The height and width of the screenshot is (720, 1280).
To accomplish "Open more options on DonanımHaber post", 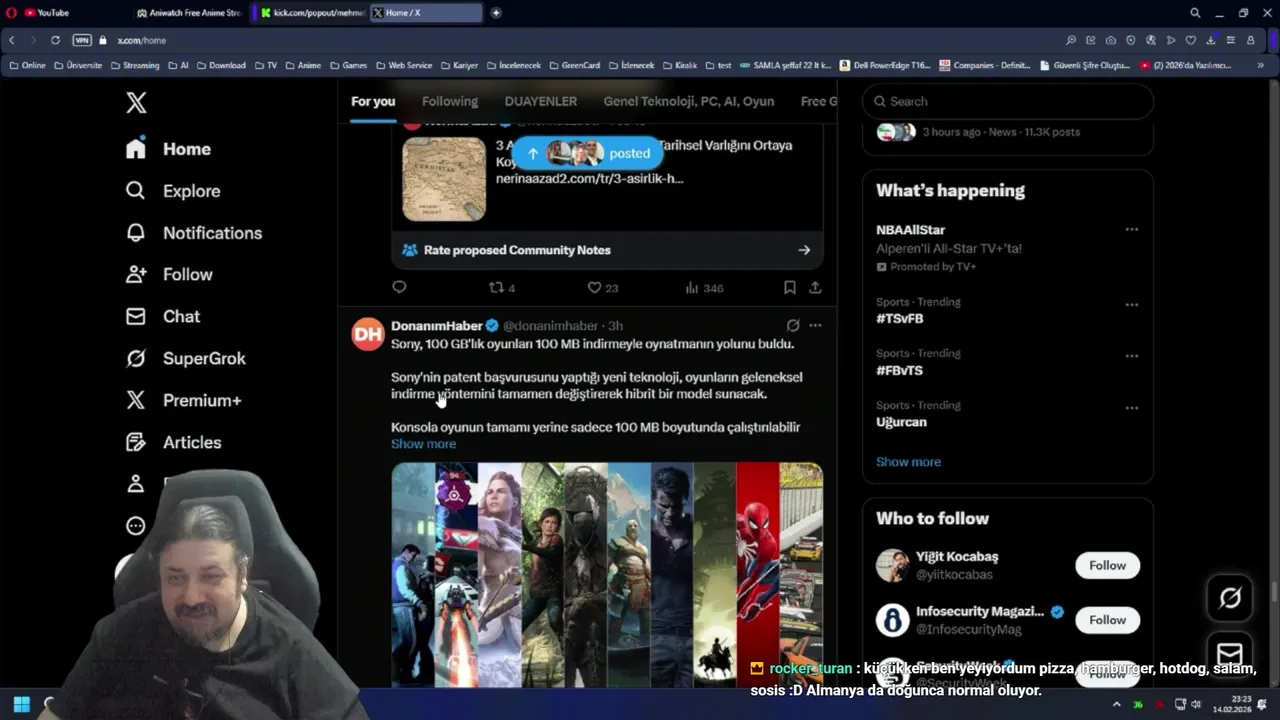I will pos(815,325).
